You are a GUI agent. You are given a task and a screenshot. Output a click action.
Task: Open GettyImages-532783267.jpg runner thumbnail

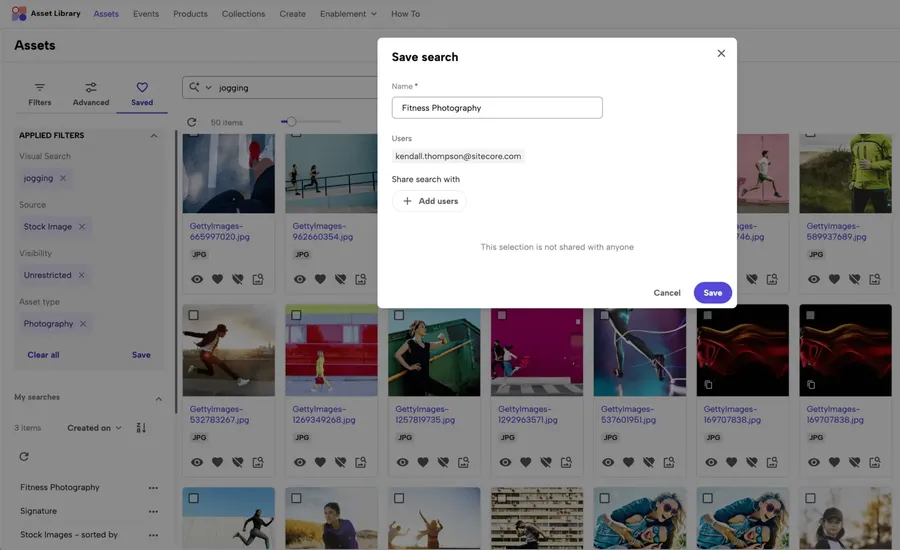(228, 350)
